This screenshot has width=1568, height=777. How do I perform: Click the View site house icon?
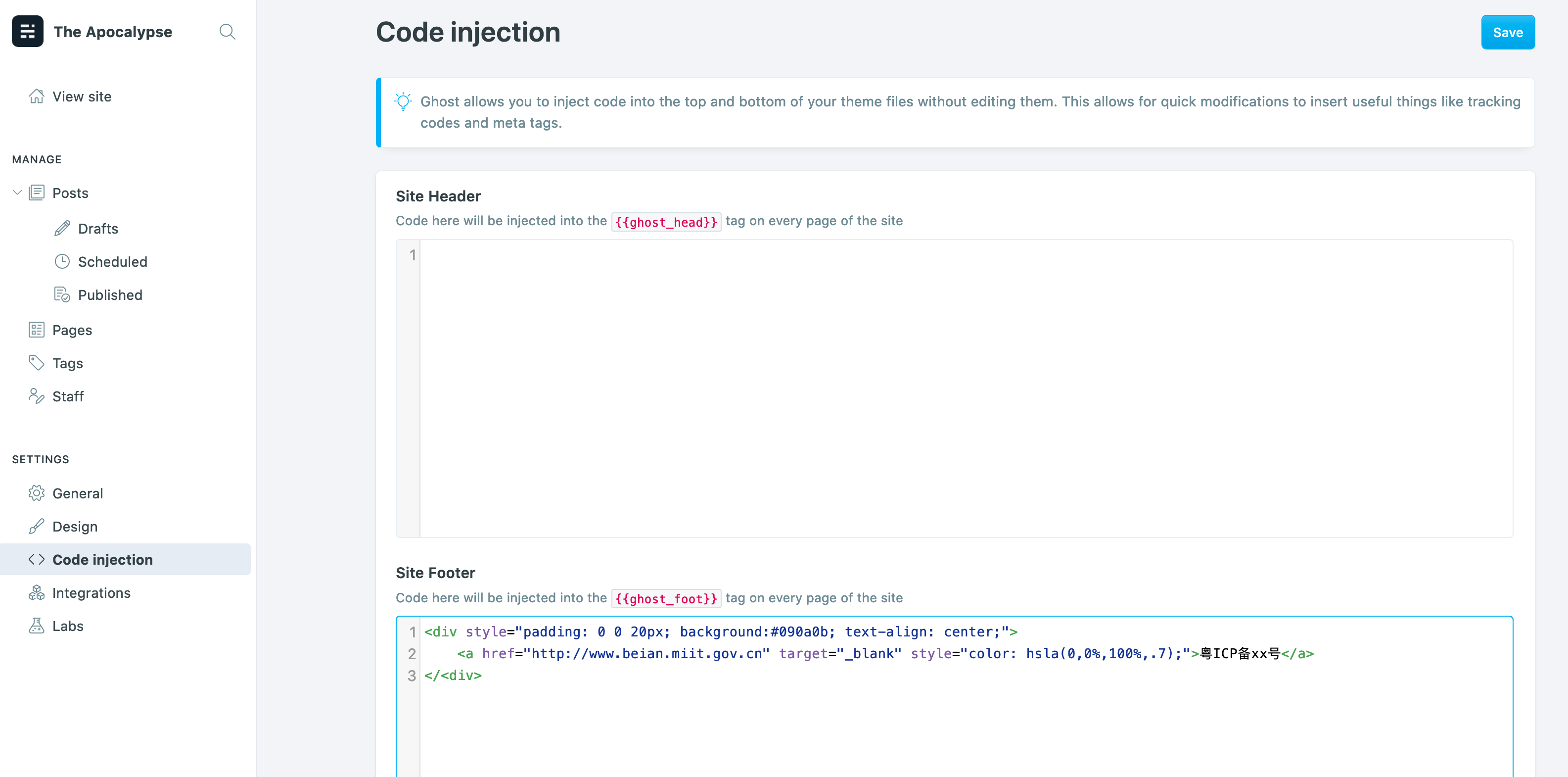37,96
